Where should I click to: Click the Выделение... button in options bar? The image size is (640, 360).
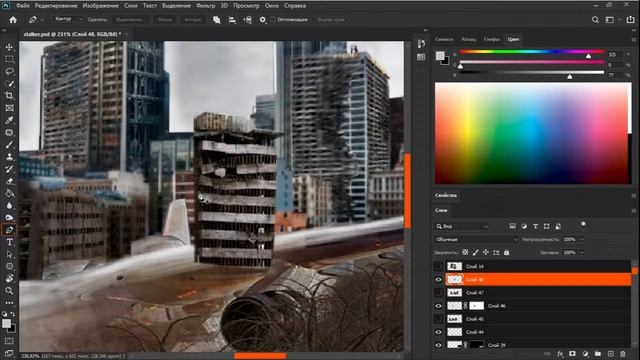131,20
